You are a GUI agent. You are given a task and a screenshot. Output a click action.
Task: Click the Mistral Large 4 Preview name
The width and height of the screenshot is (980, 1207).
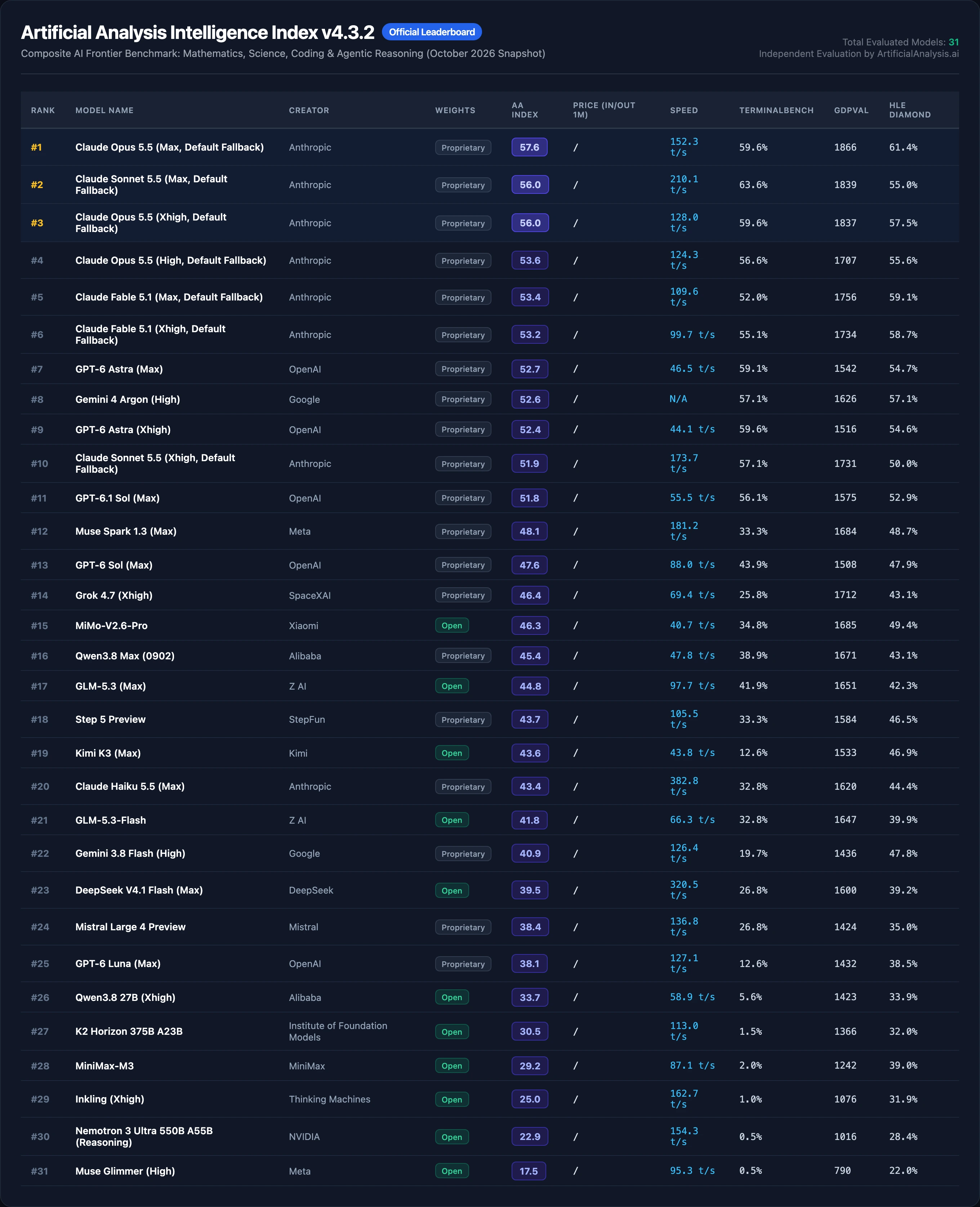tap(130, 927)
